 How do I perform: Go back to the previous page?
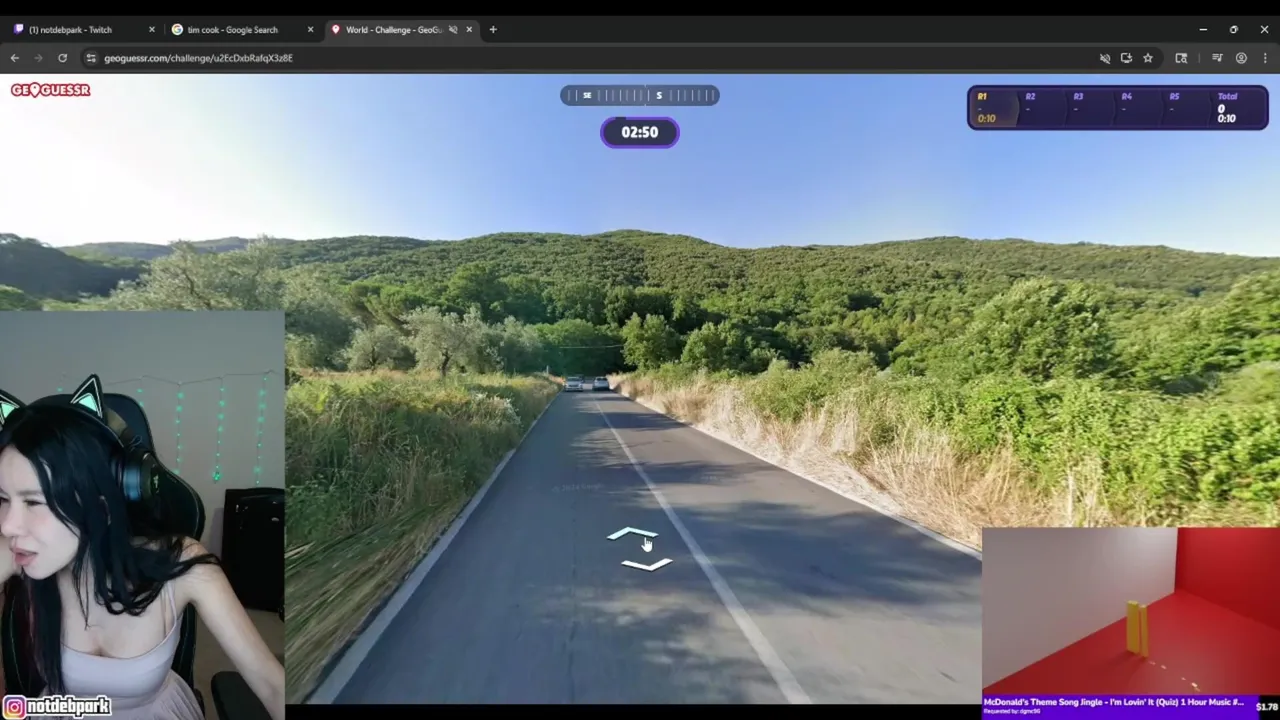coord(15,58)
